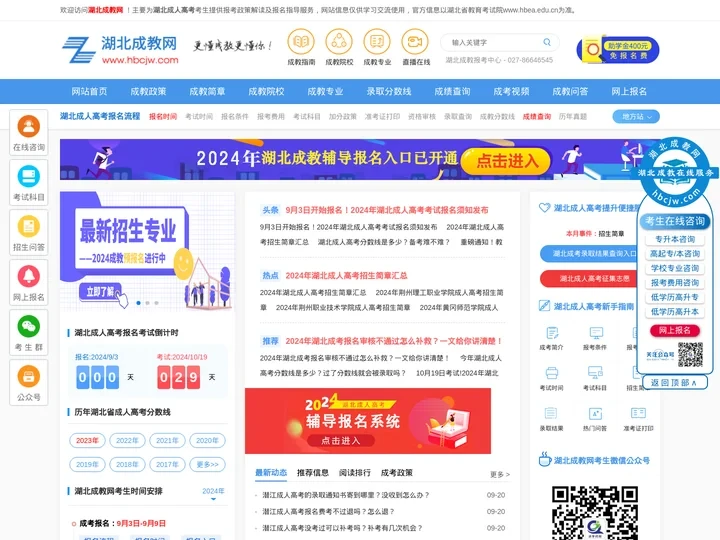The width and height of the screenshot is (720, 540).
Task: Click the red 成绩查询 process link
Action: pyautogui.click(x=536, y=117)
